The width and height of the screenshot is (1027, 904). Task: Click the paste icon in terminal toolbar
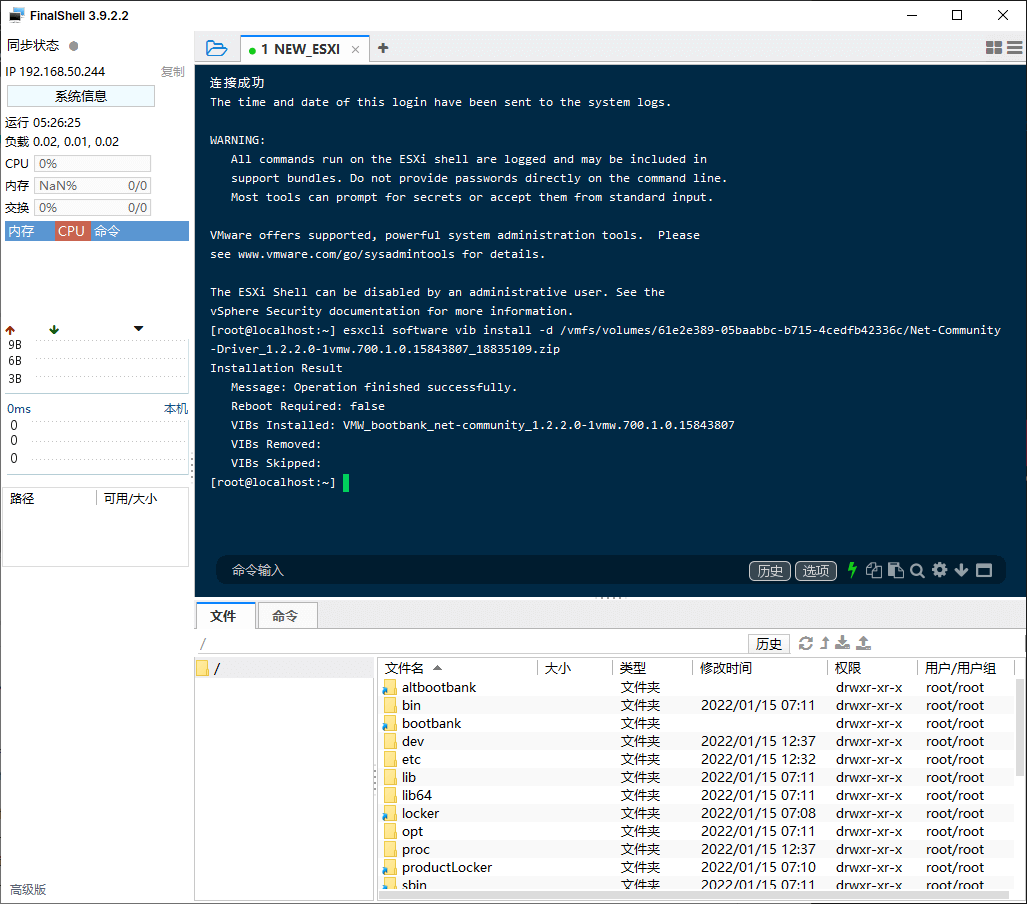895,570
